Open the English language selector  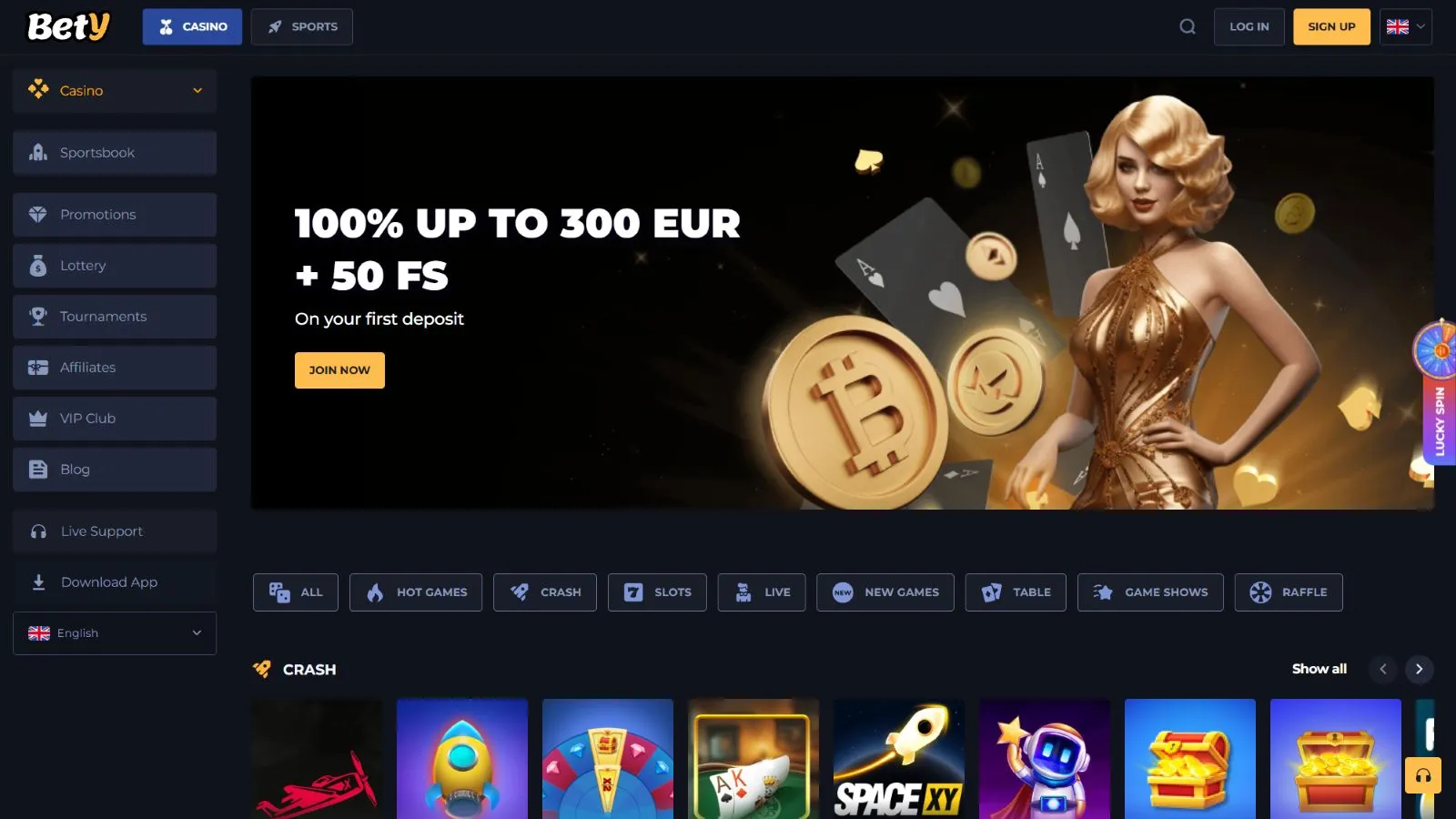(115, 633)
